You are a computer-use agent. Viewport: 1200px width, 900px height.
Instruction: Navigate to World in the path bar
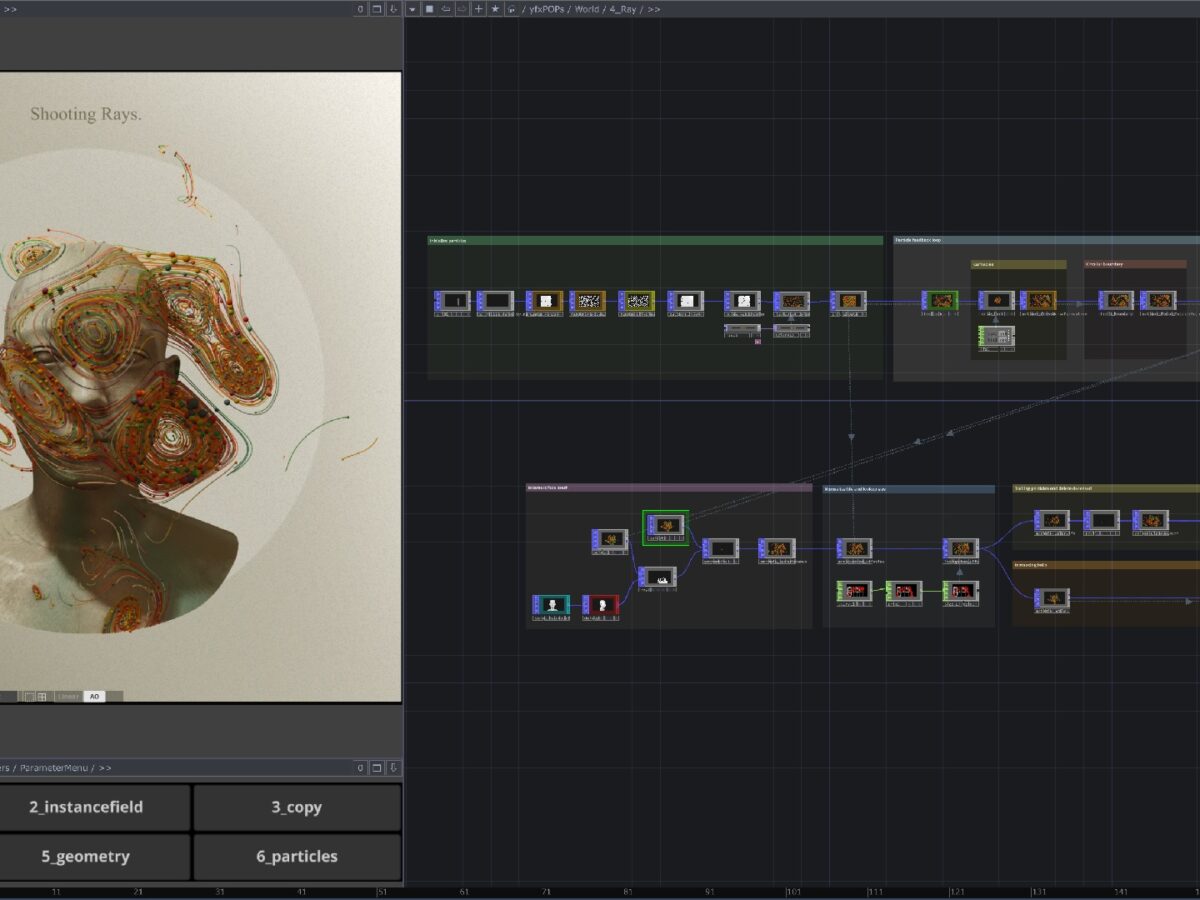[x=587, y=9]
